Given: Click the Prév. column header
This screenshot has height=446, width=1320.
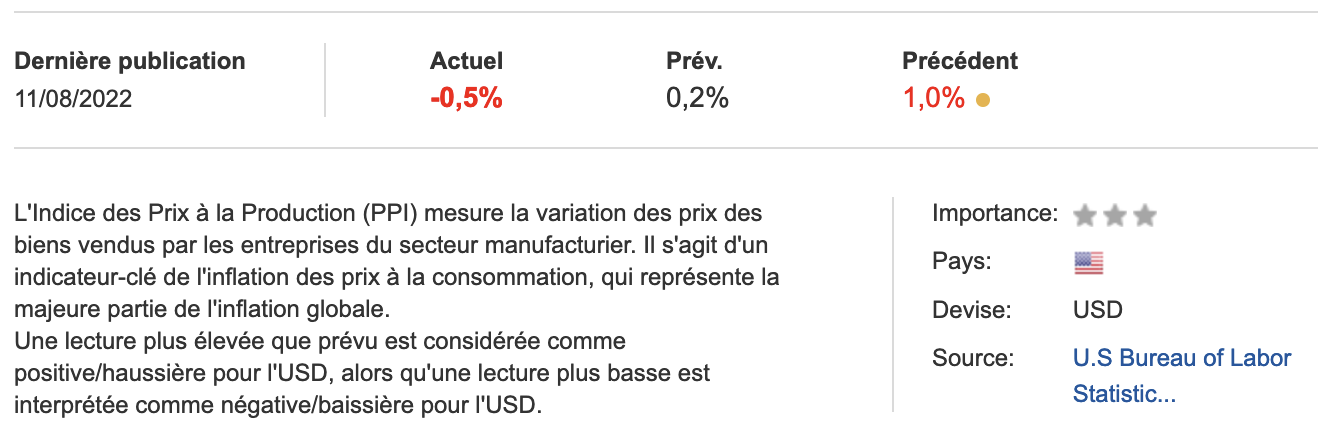Looking at the screenshot, I should [x=694, y=61].
